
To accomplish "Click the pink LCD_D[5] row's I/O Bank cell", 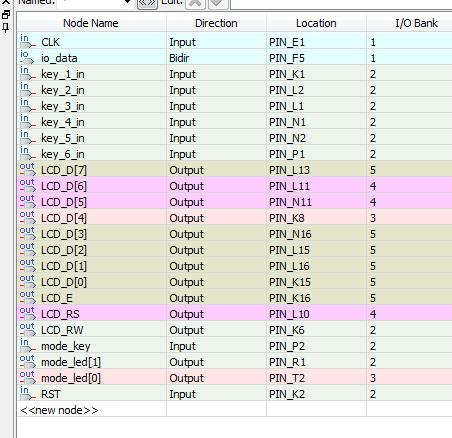I will (x=410, y=202).
